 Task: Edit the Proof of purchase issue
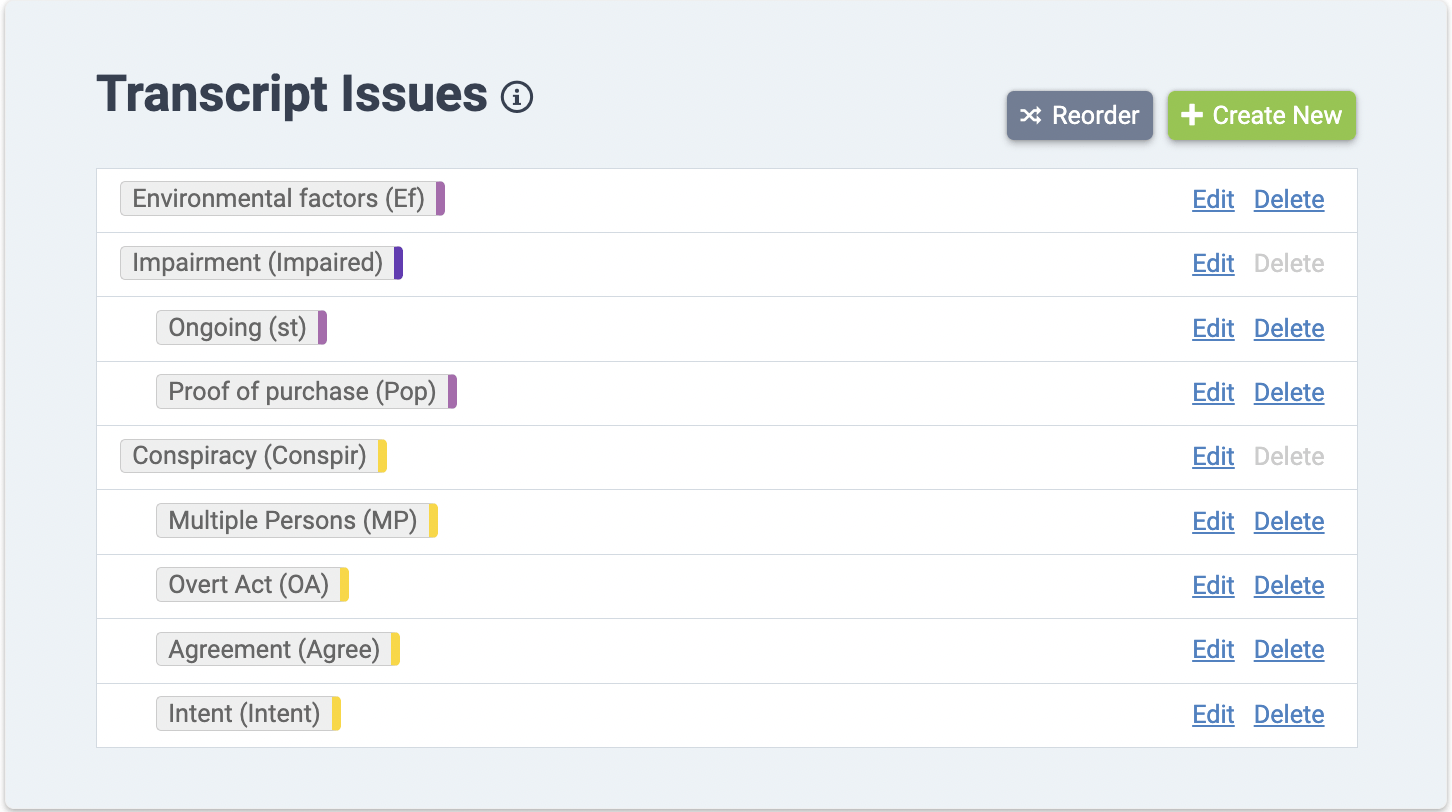[x=1213, y=393]
